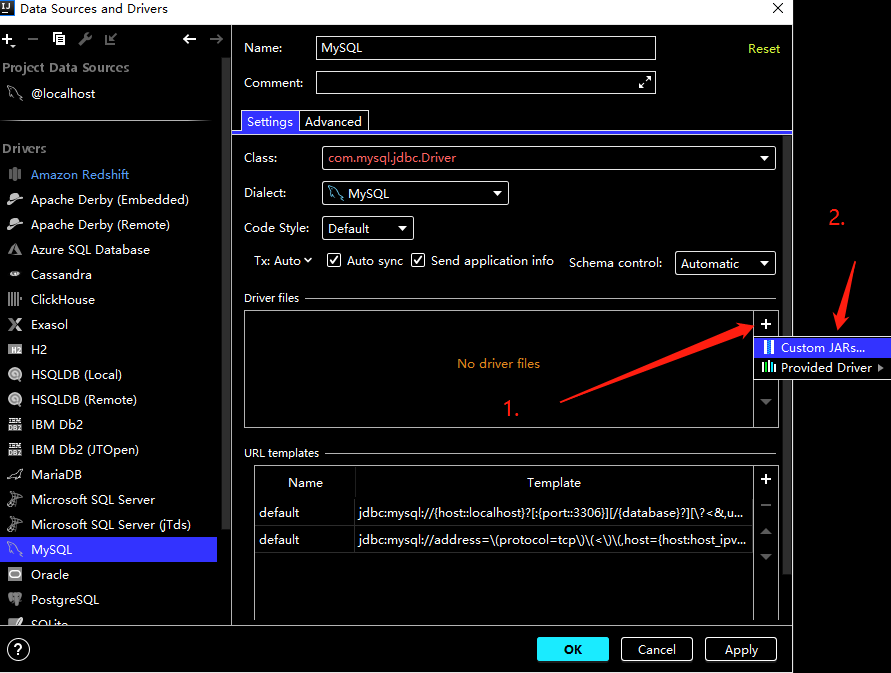891x673 pixels.
Task: Move URL template up arrow
Action: pyautogui.click(x=765, y=531)
